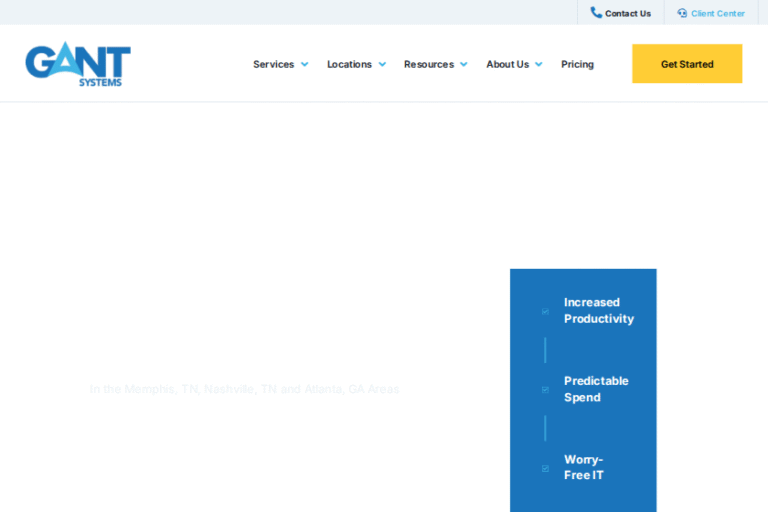The image size is (768, 512).
Task: Click the check icon beside Predictable Spend
Action: (545, 389)
